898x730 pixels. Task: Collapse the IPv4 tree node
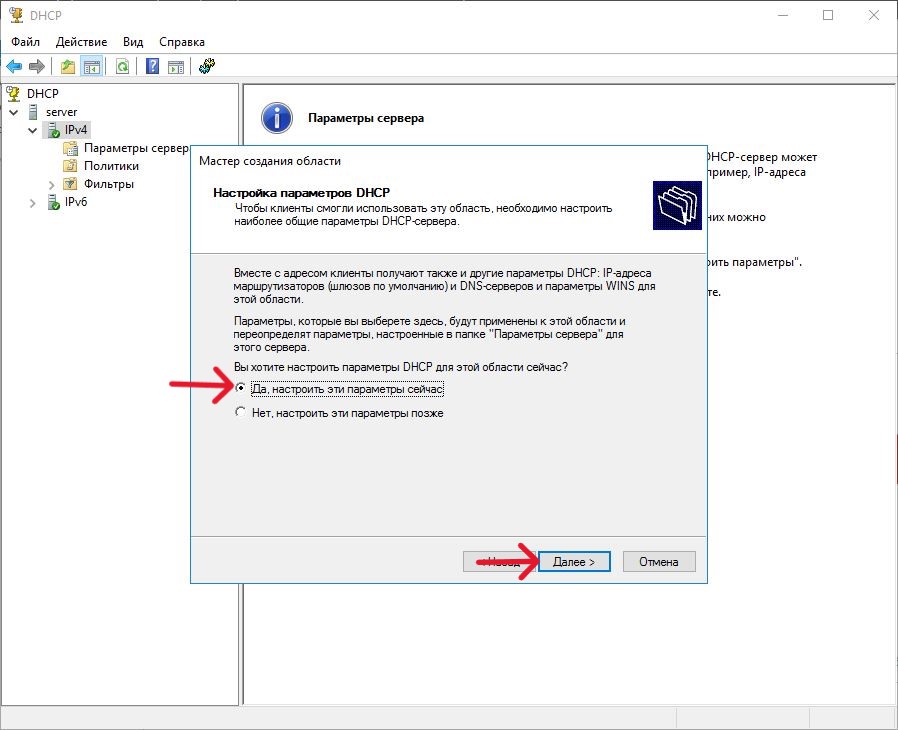(33, 130)
